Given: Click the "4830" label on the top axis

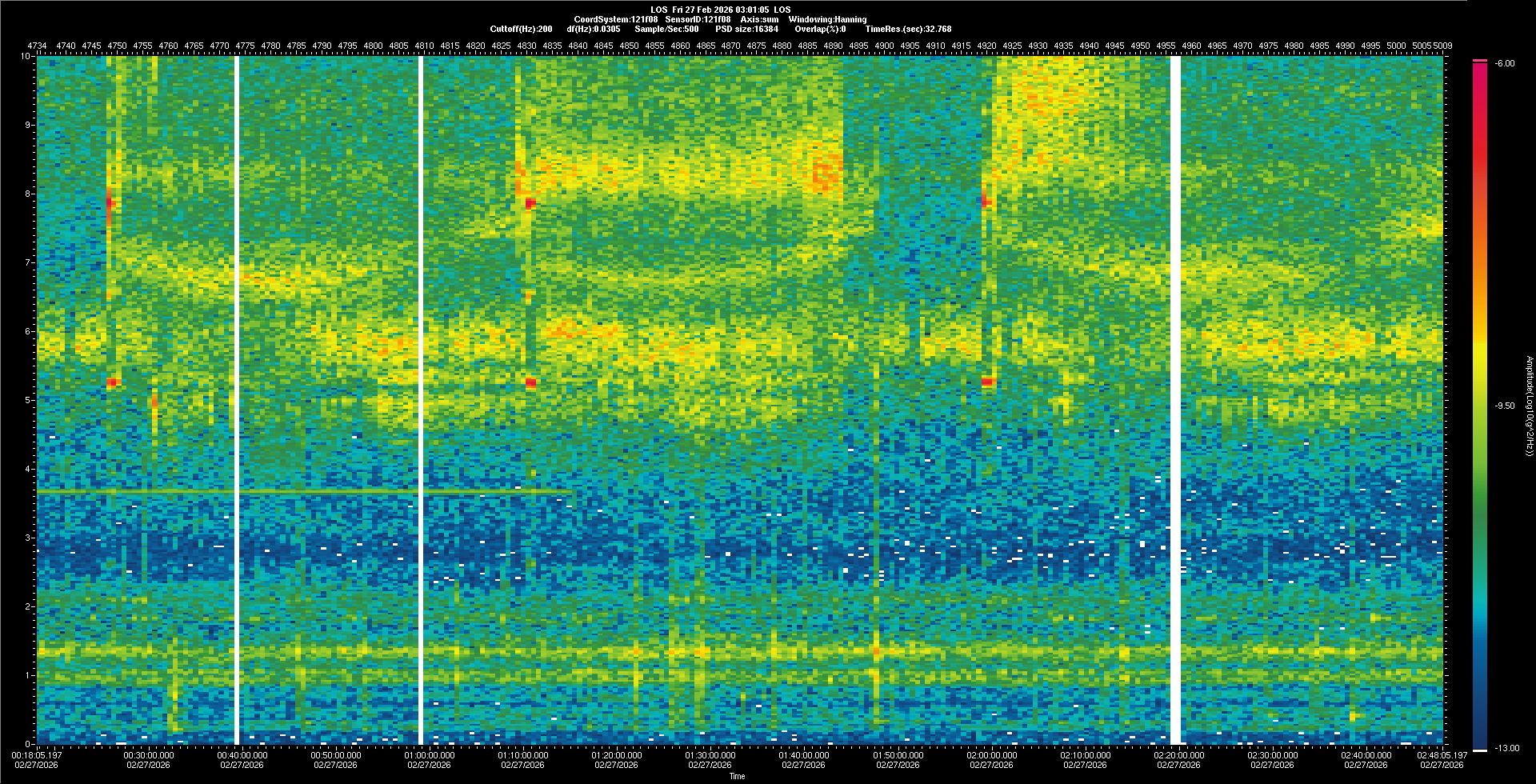Looking at the screenshot, I should [x=526, y=46].
